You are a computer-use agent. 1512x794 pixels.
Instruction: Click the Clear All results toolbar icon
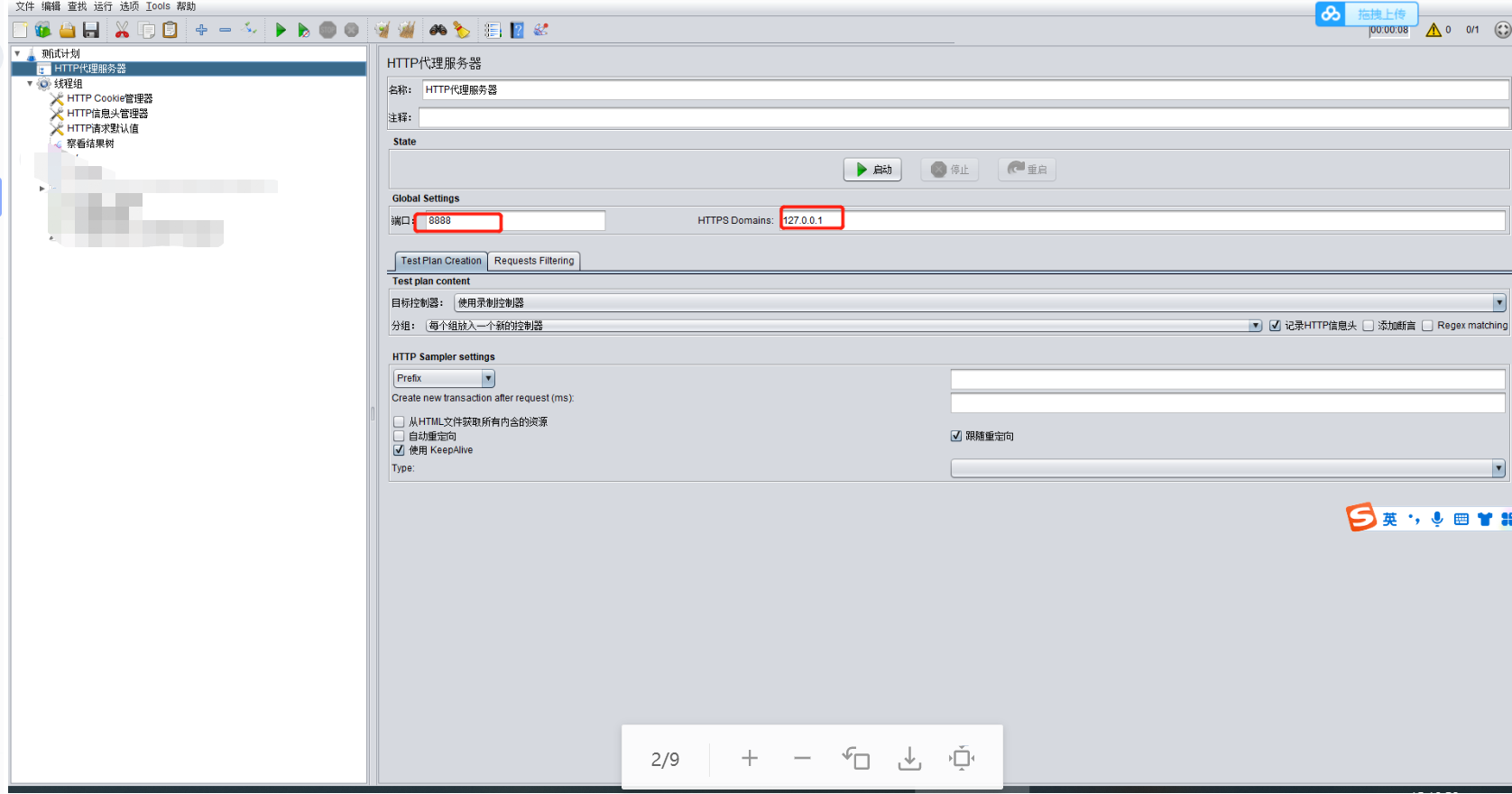pyautogui.click(x=407, y=31)
